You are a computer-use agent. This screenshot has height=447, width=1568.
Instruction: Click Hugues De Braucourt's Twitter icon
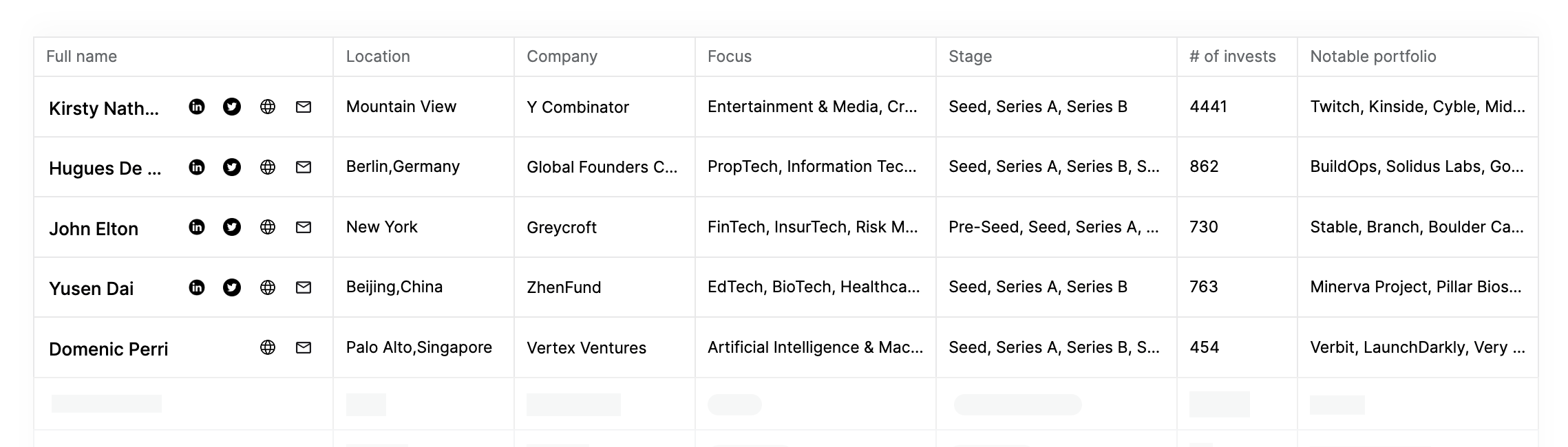pos(232,167)
